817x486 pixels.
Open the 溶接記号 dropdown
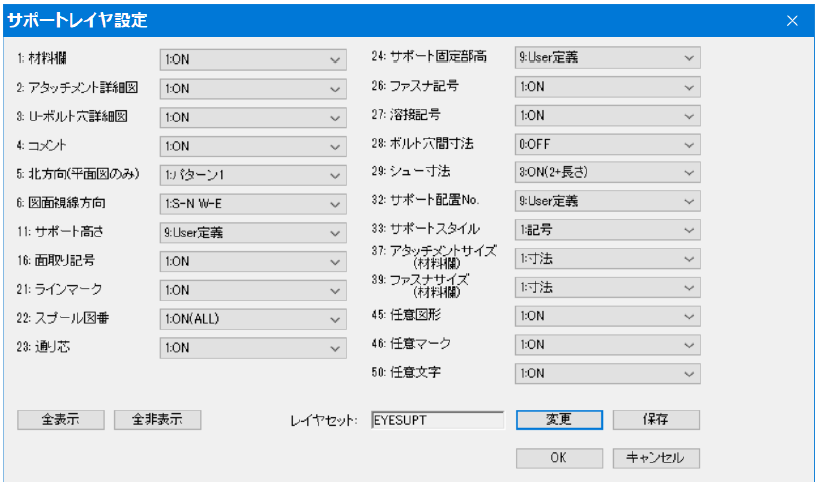(608, 116)
